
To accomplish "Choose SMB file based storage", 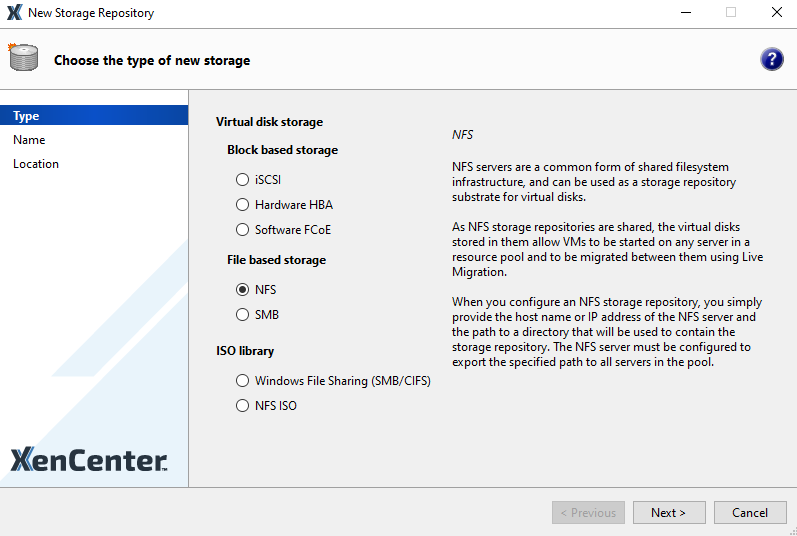I will (x=257, y=314).
